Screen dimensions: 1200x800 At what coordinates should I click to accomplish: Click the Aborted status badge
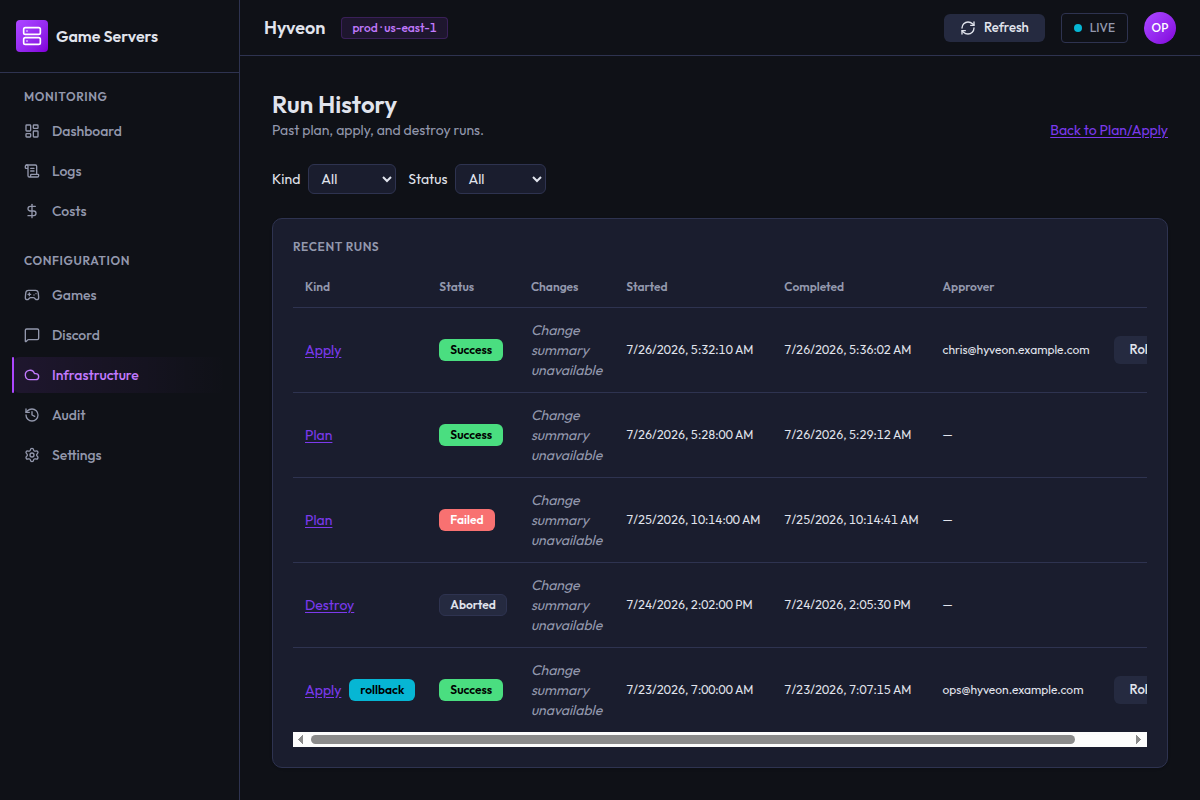(473, 605)
